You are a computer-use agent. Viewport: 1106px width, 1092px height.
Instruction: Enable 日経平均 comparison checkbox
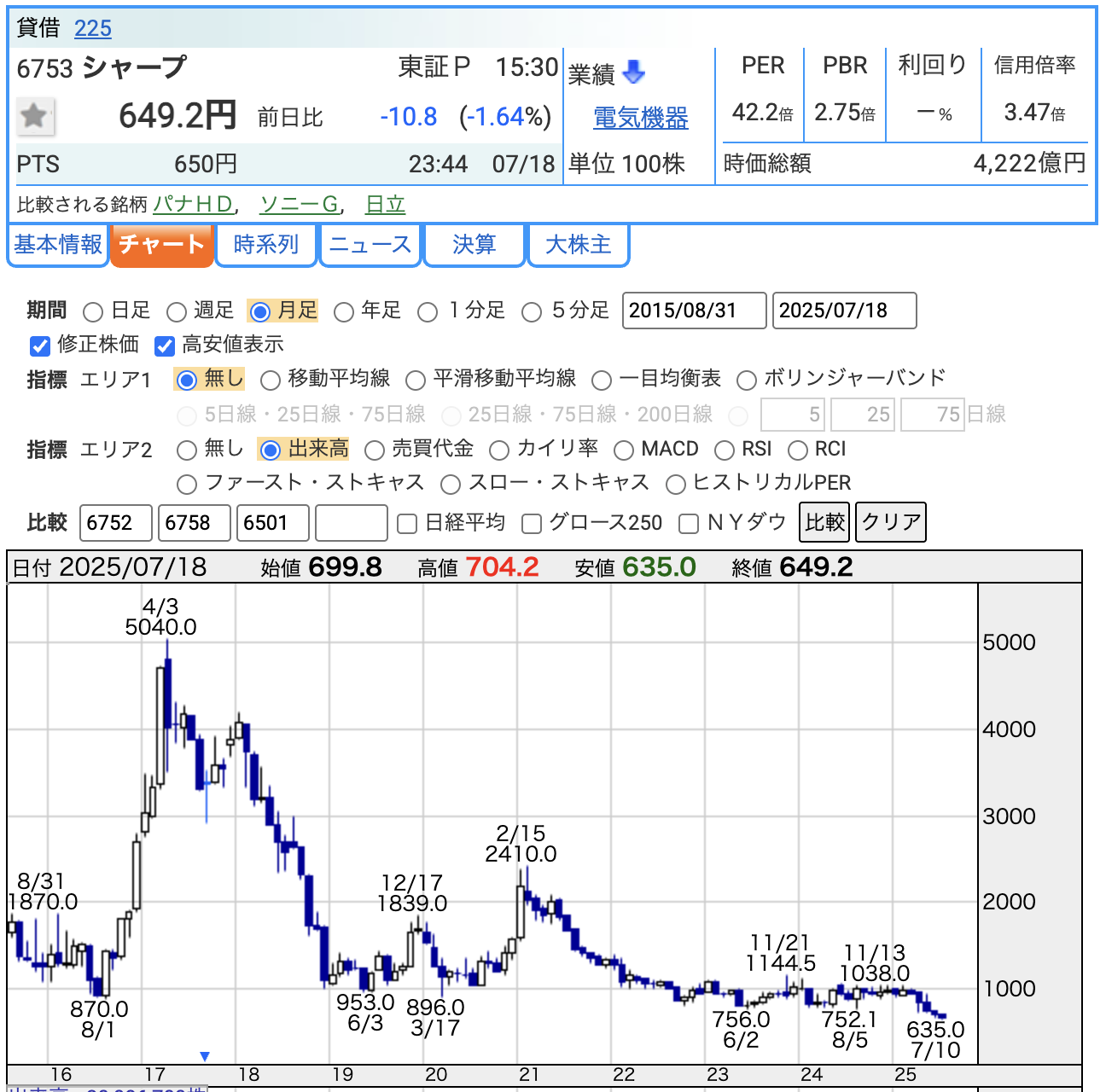tap(408, 523)
